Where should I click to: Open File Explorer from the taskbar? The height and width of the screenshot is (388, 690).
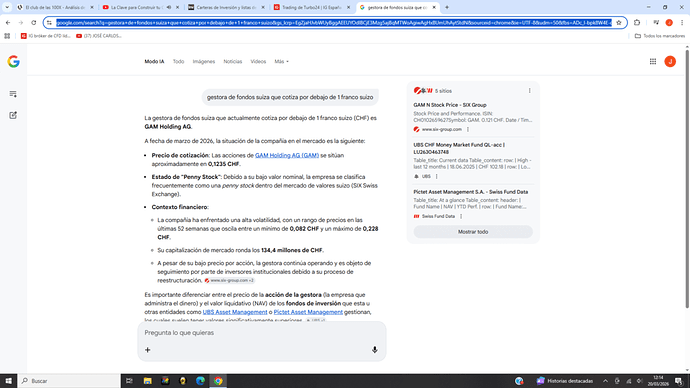pos(147,381)
